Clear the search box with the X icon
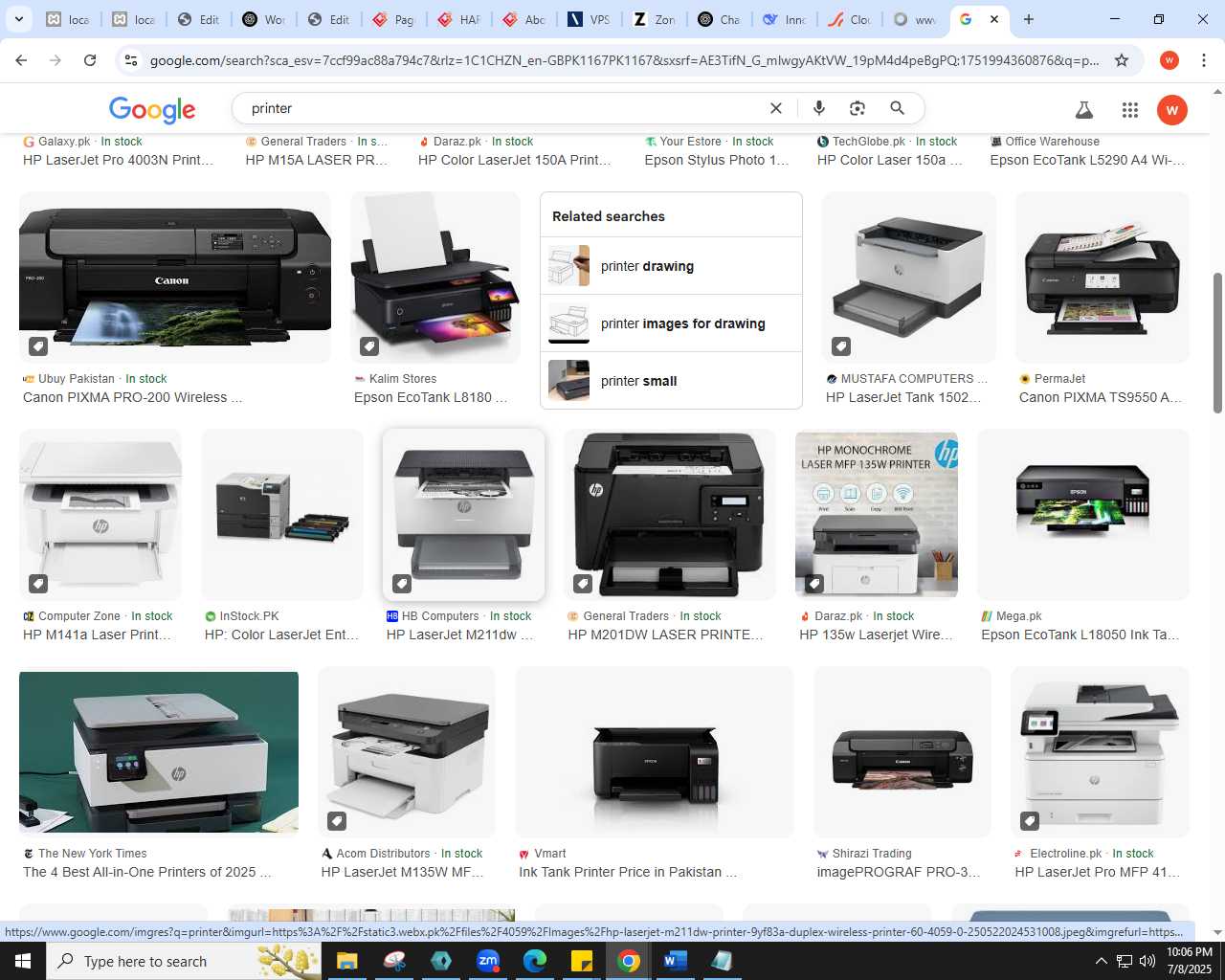Screen dimensions: 1225x980 pos(776,108)
